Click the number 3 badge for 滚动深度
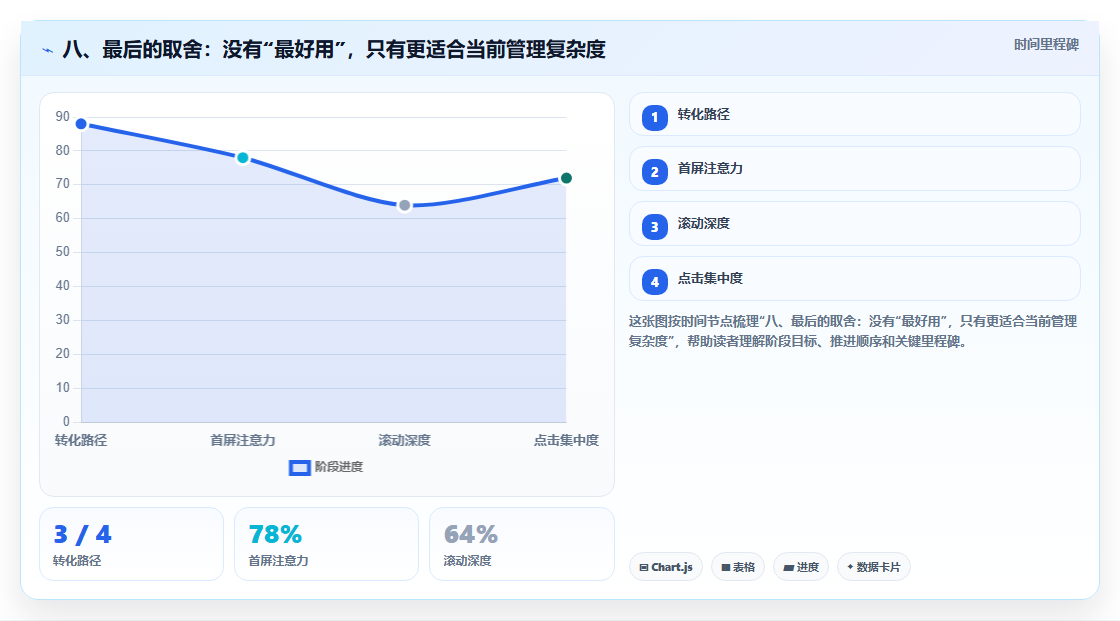The image size is (1120, 621). 654,227
